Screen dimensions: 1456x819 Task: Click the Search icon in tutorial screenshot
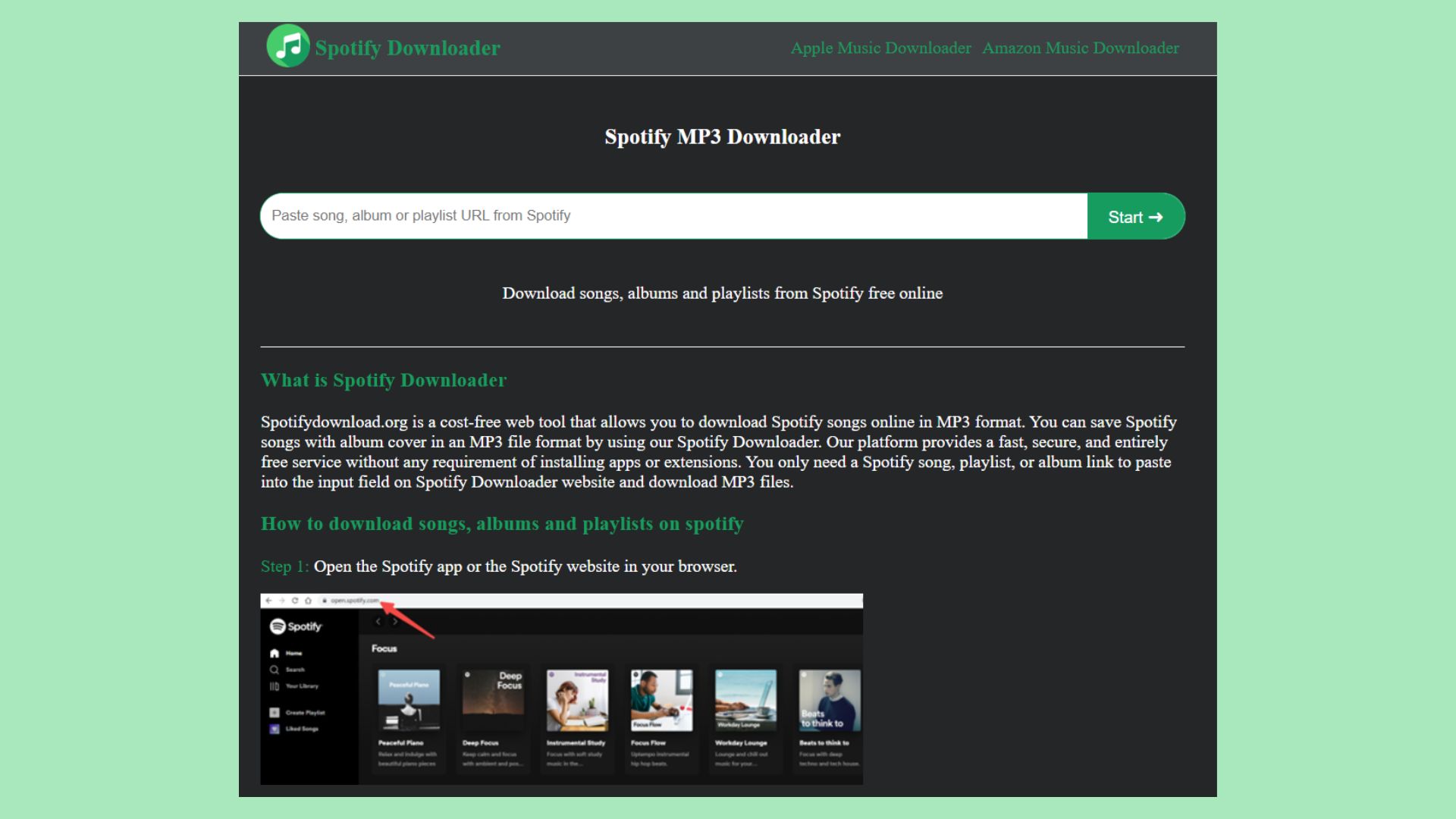point(275,670)
